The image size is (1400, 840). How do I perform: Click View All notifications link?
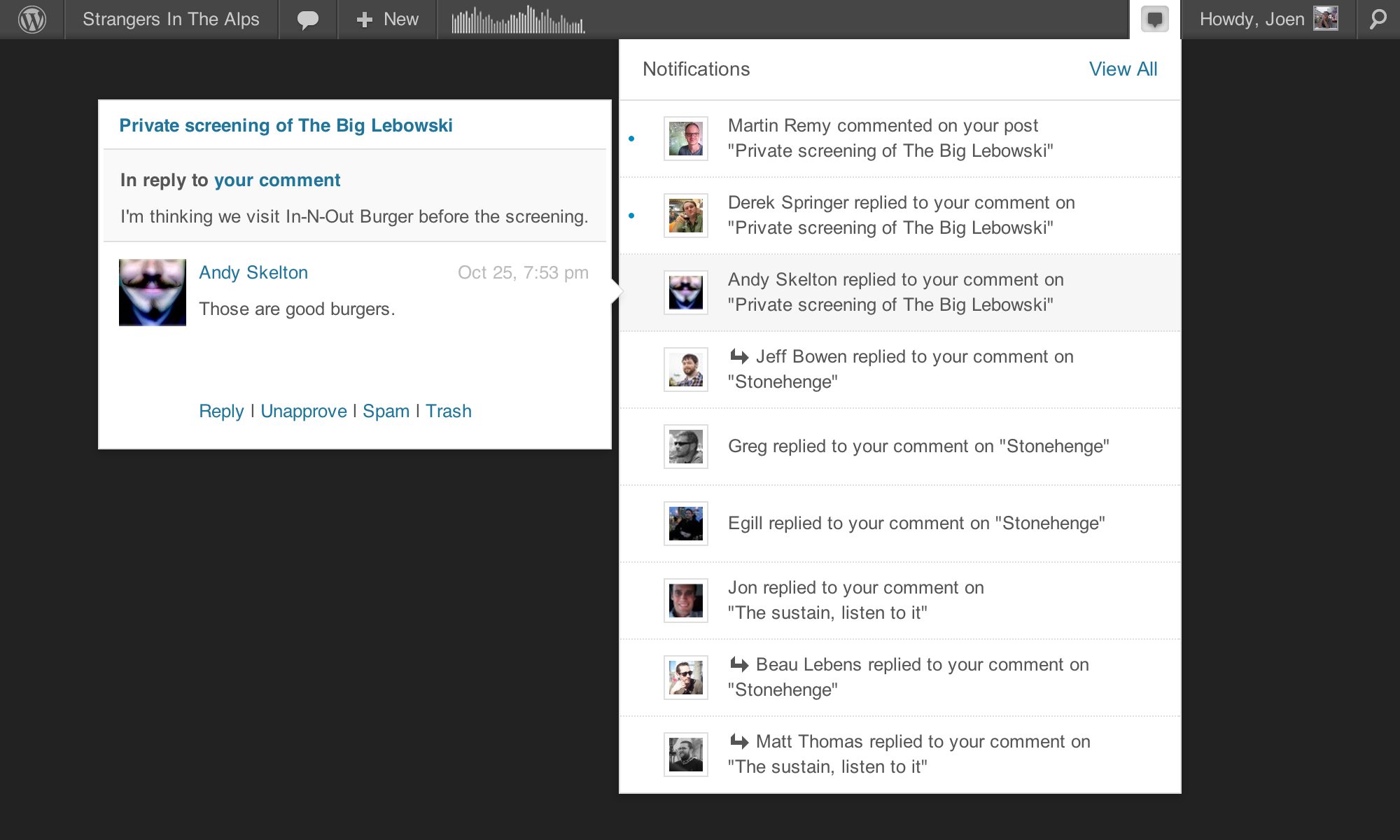[x=1123, y=69]
